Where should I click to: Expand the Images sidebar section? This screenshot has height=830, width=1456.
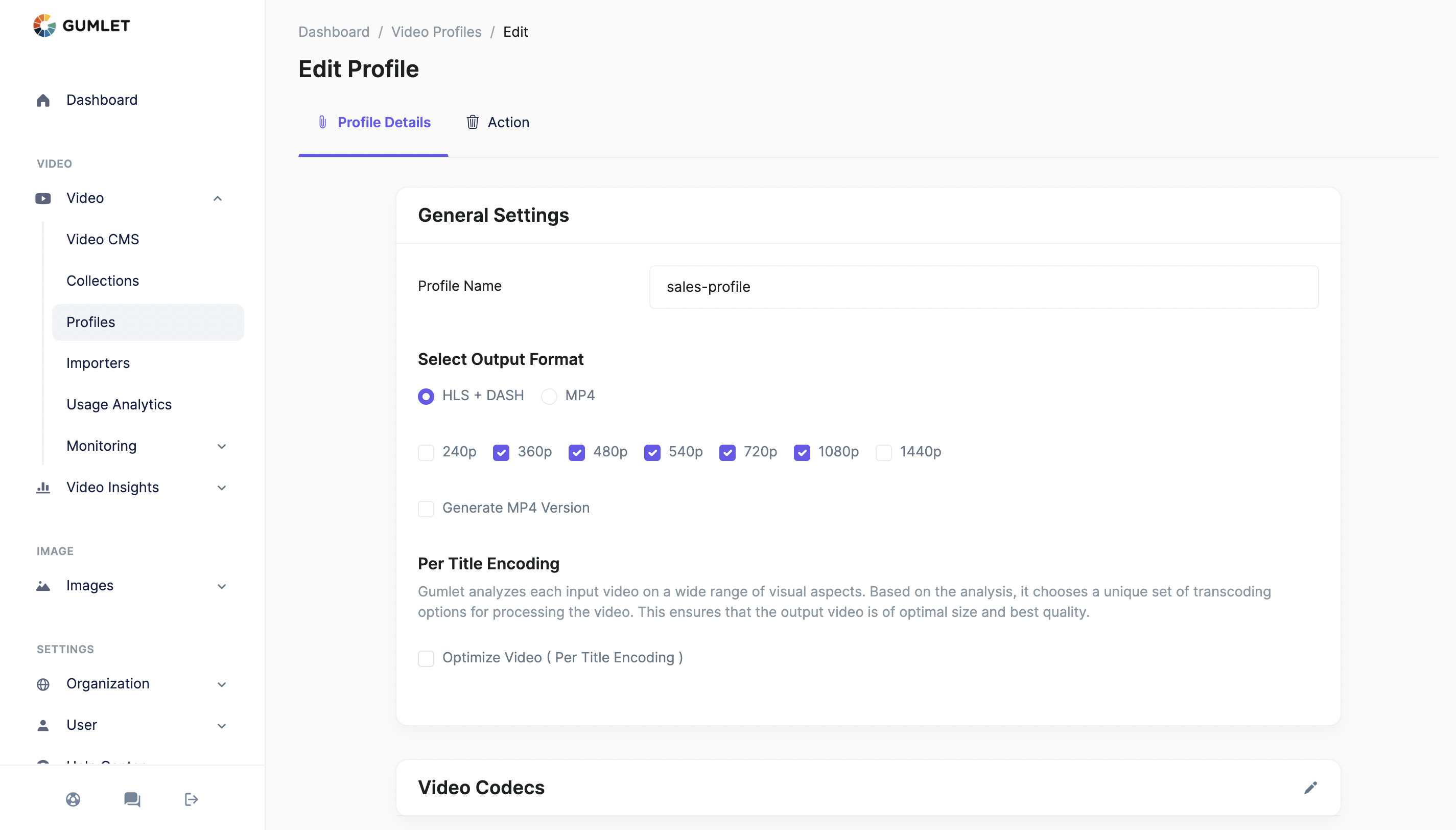click(222, 586)
